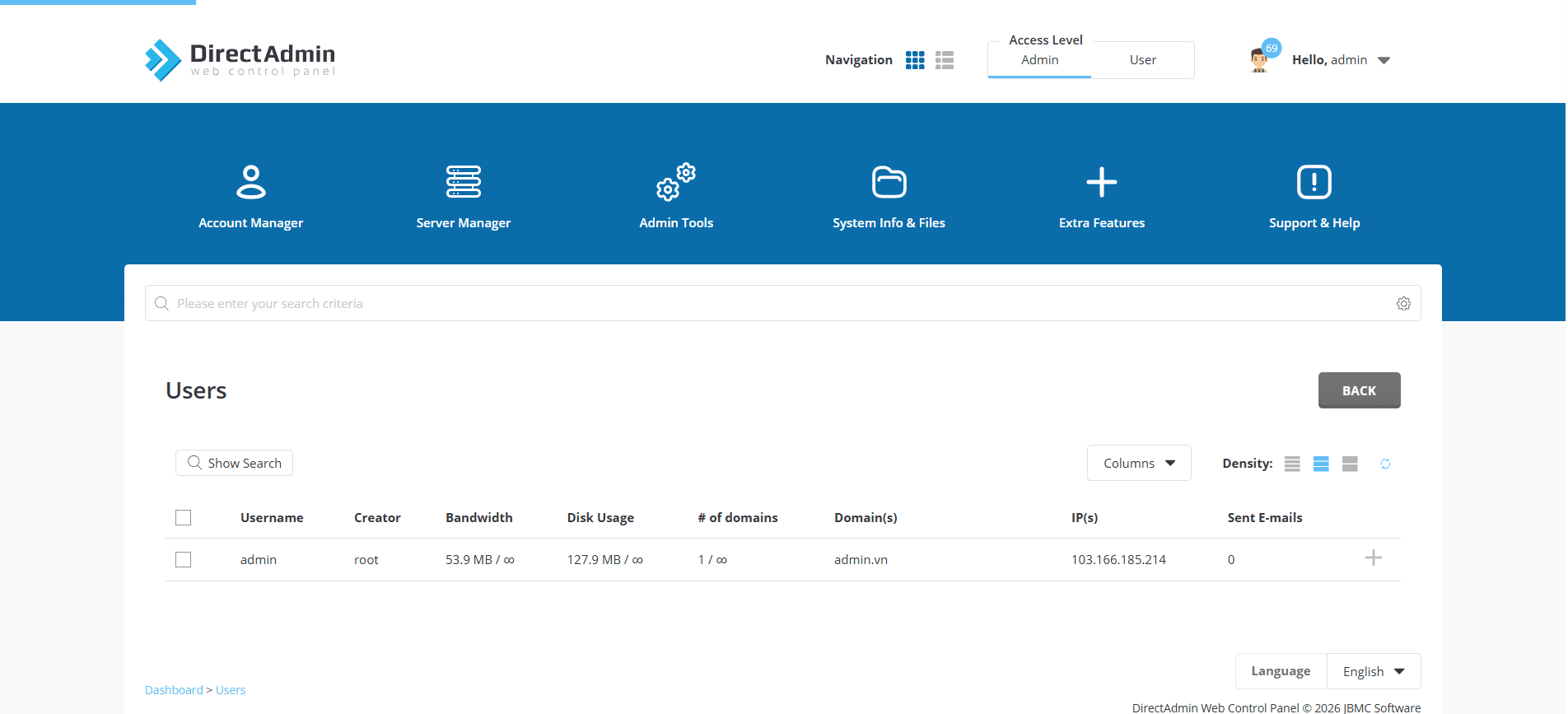Select all users with header checkbox
This screenshot has height=714, width=1568.
184,518
